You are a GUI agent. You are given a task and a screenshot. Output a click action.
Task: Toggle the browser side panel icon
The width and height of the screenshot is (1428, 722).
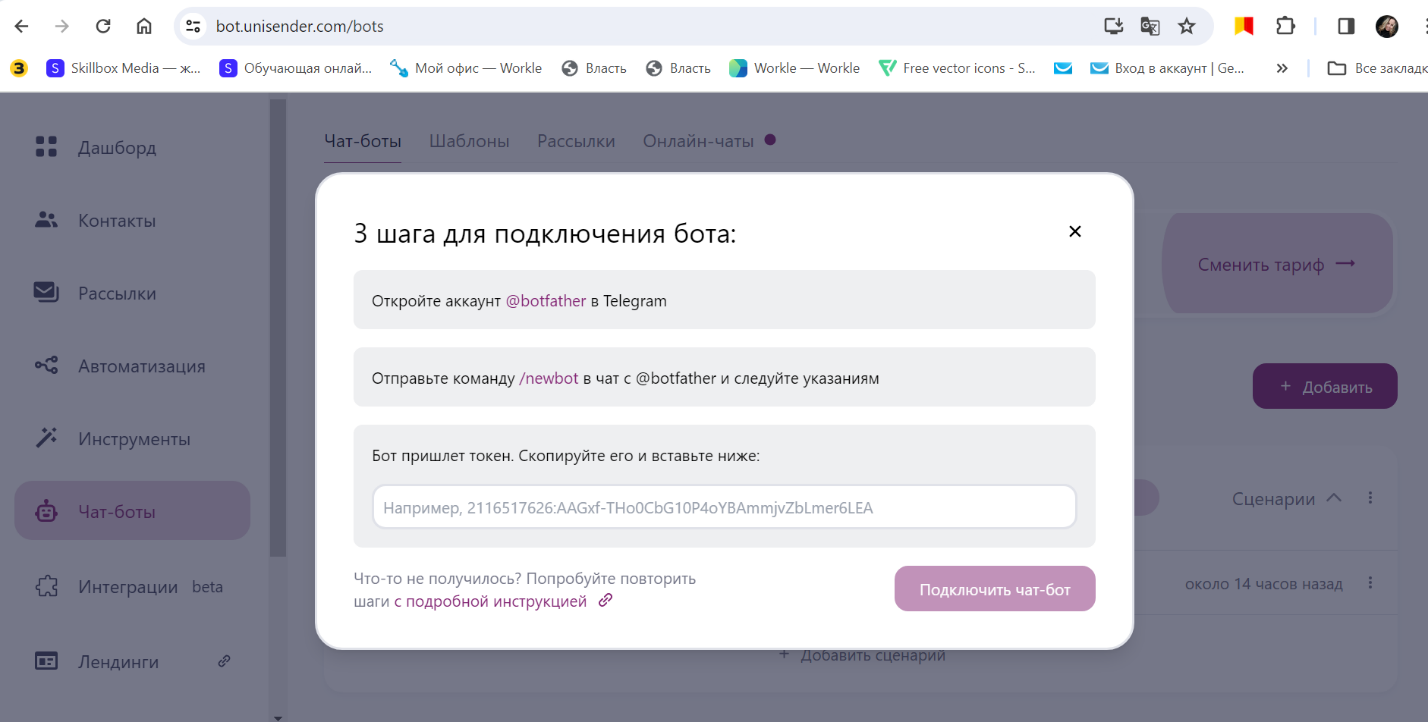(1346, 26)
